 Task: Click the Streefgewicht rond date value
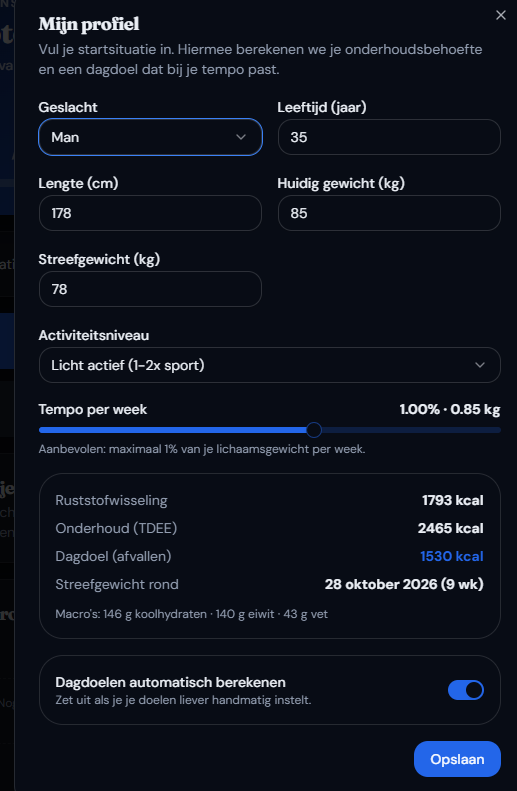(x=404, y=584)
